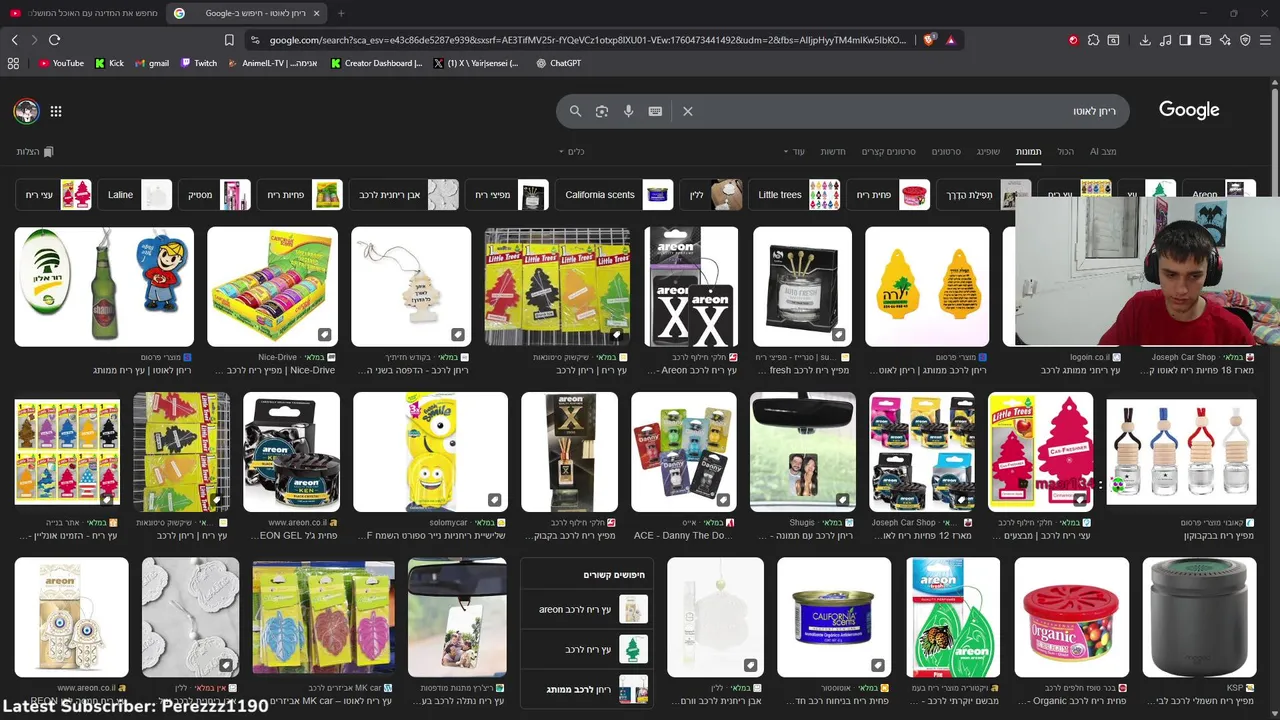Select related search ריחן לרכב ממותג
The image size is (1280, 720).
coord(587,689)
